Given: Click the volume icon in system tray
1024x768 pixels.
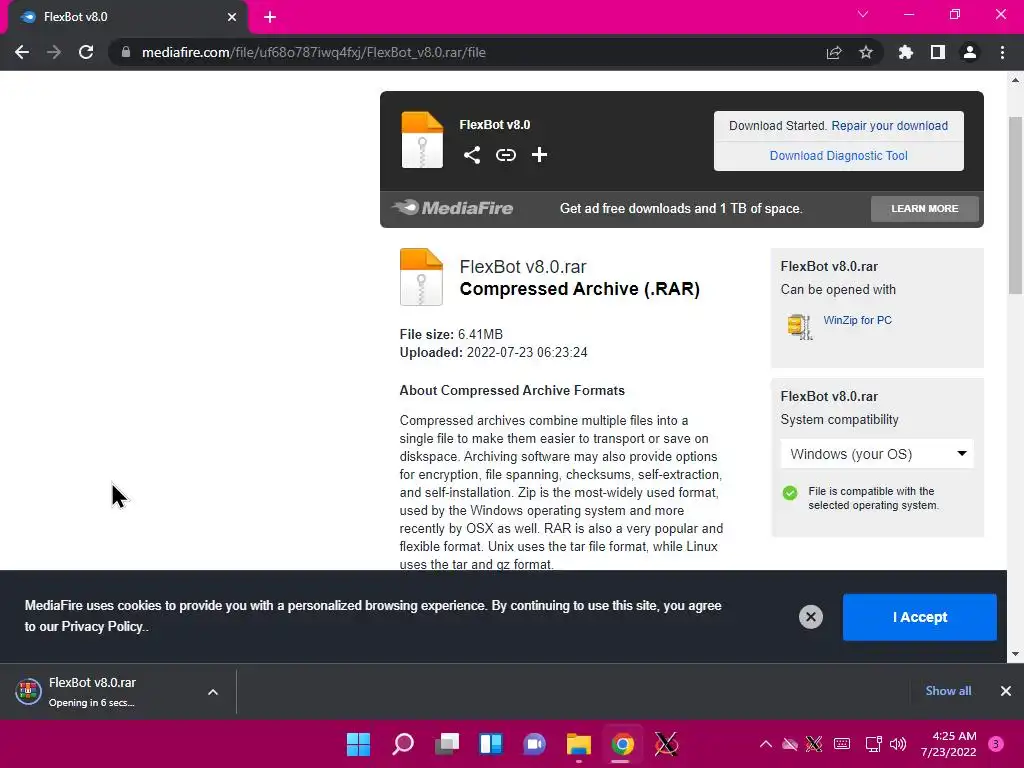Looking at the screenshot, I should [x=898, y=744].
